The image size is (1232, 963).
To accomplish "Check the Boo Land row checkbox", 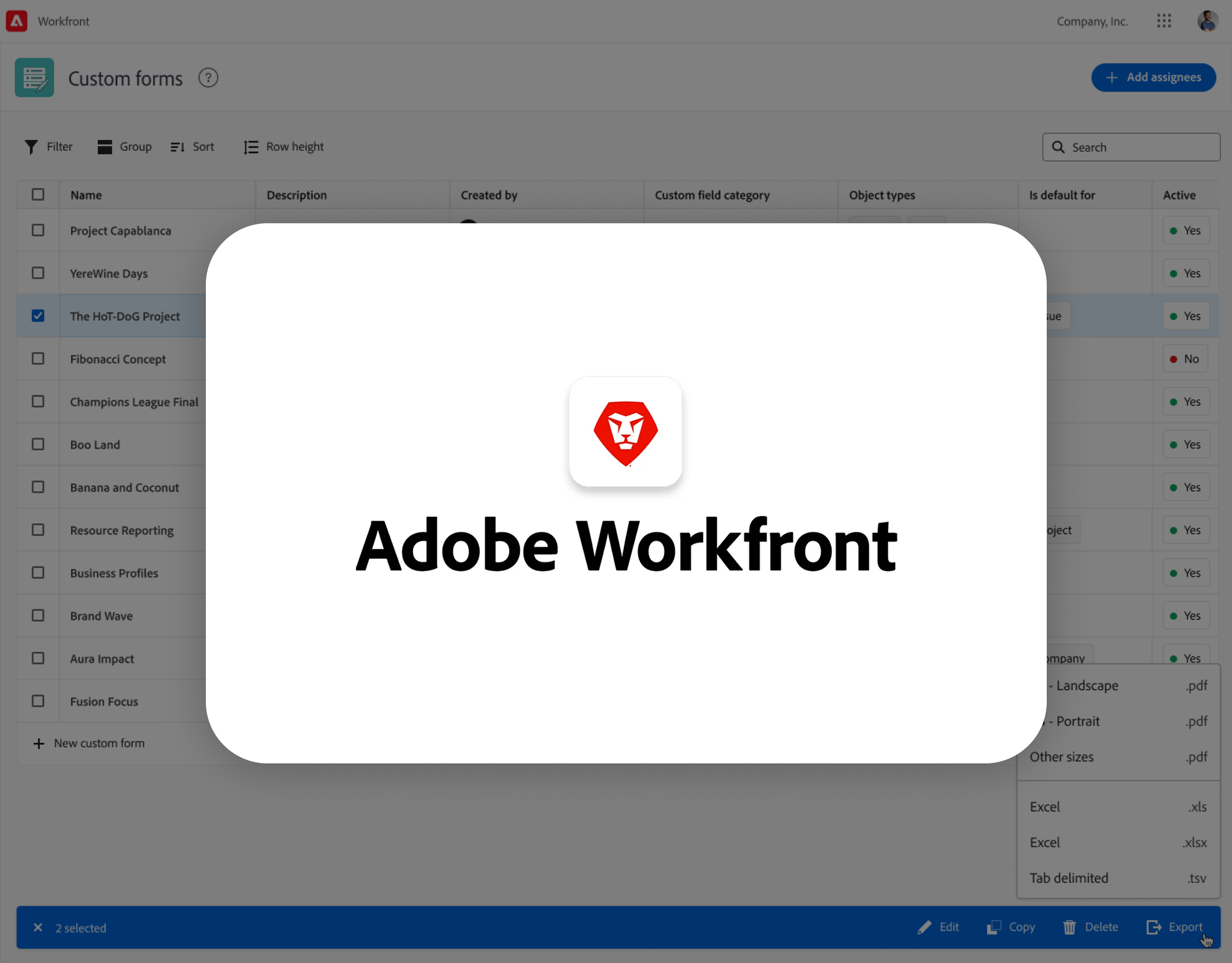I will 38,445.
